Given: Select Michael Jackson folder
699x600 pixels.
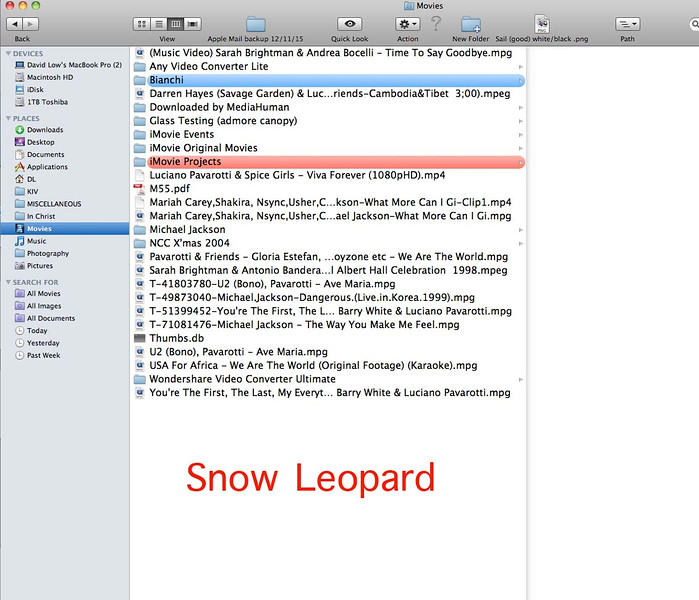Looking at the screenshot, I should [329, 230].
